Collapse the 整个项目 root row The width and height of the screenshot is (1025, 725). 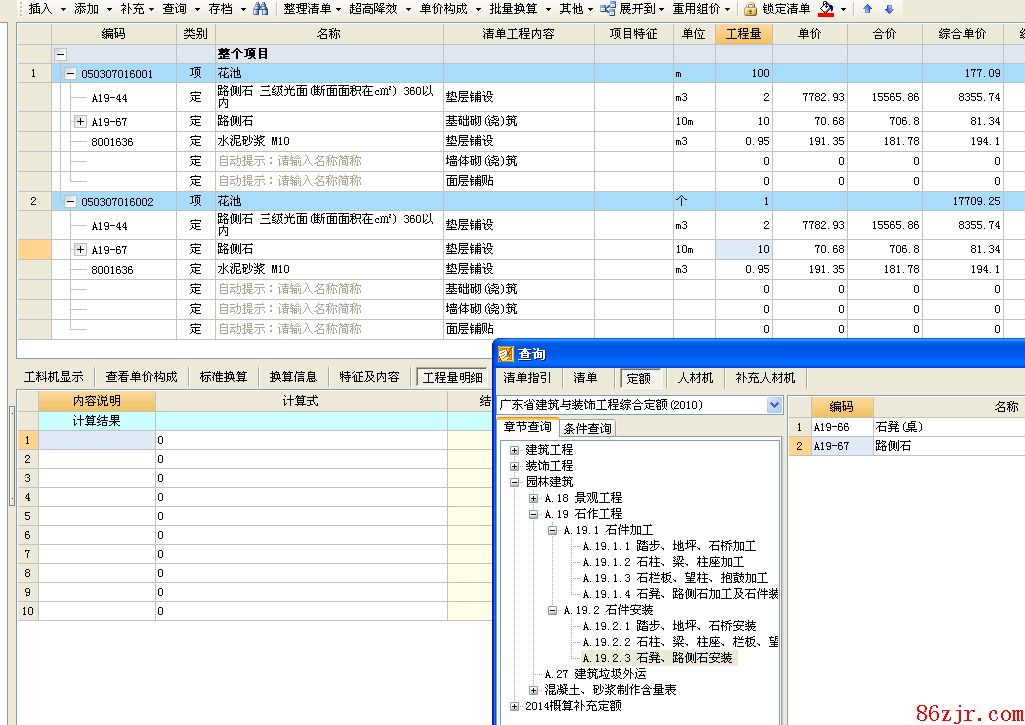click(61, 54)
